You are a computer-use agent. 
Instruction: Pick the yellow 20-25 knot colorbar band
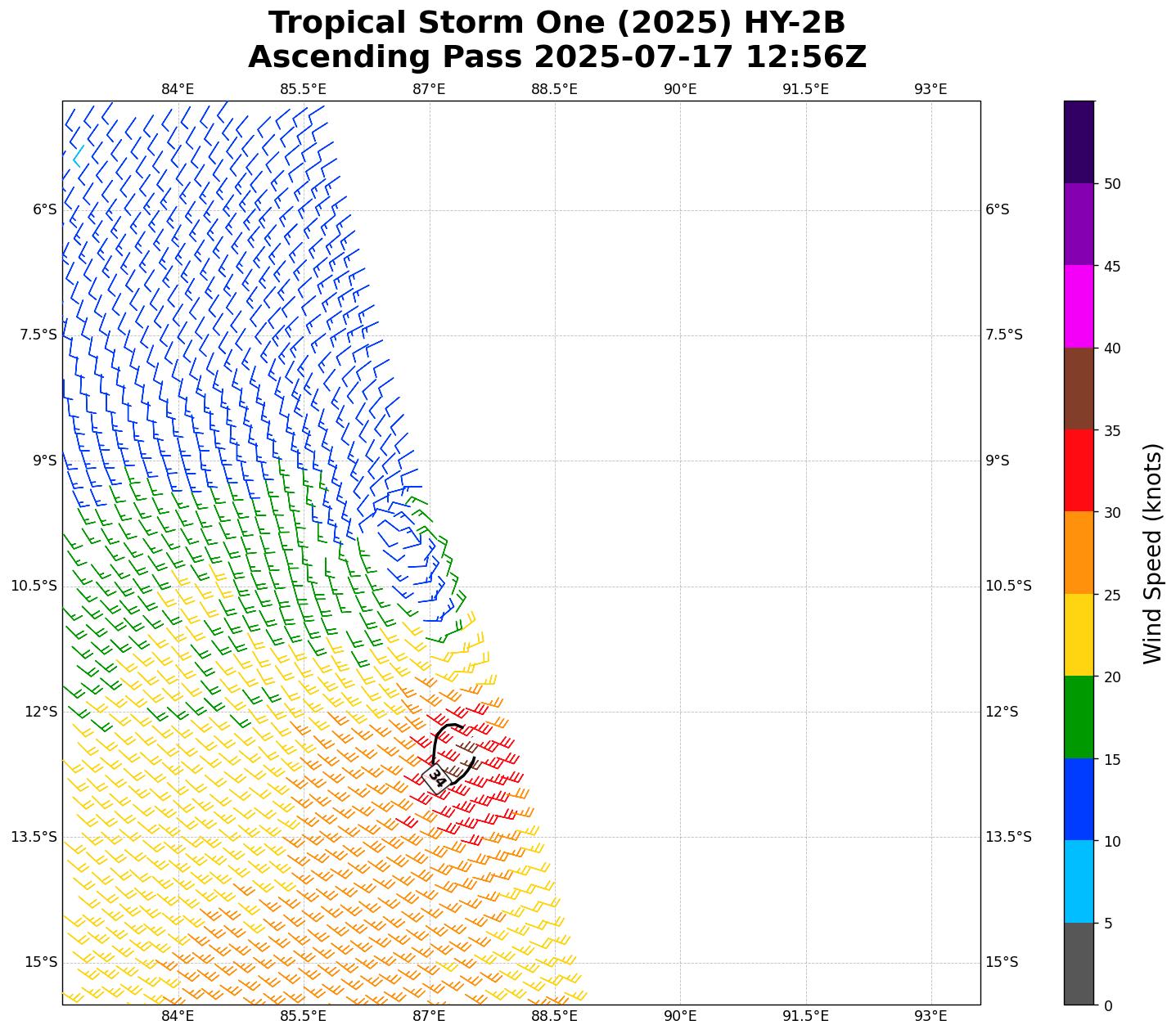(1079, 635)
